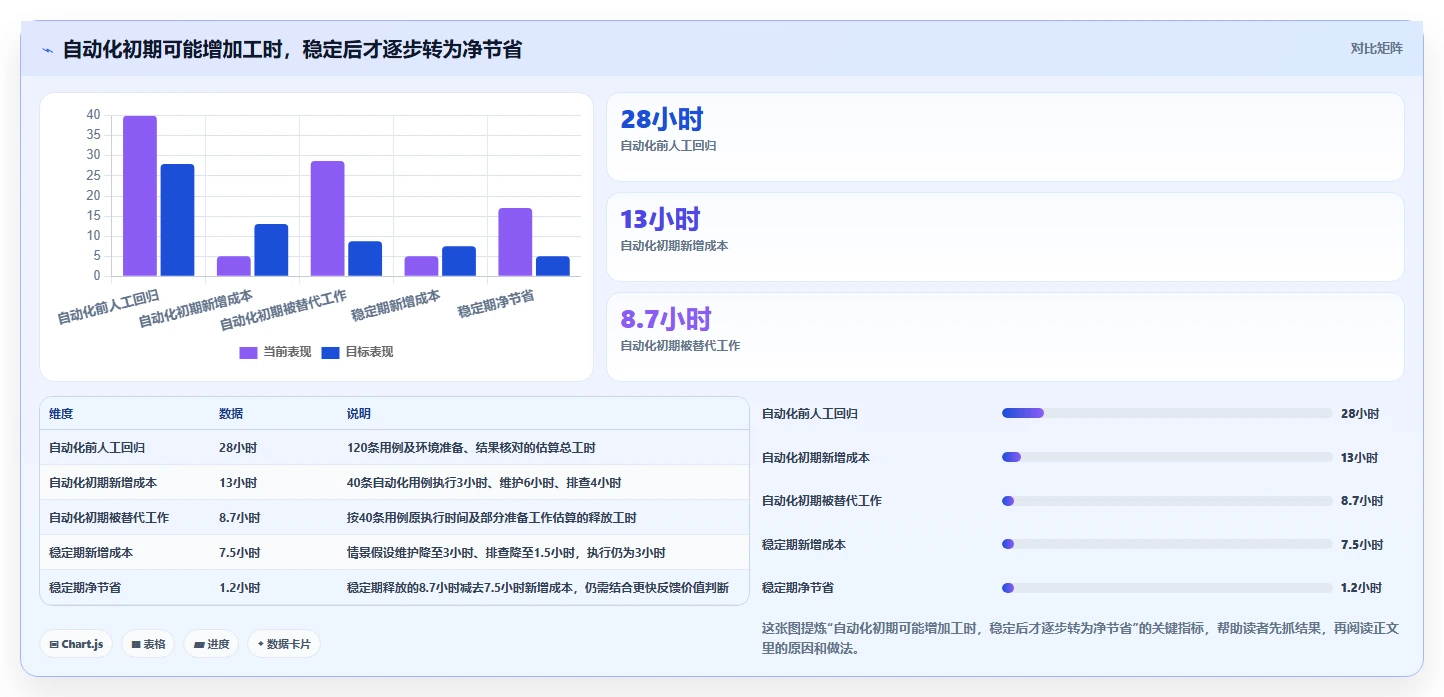Click the purple bar for 稳定期新增成本
1444x697 pixels.
(421, 266)
